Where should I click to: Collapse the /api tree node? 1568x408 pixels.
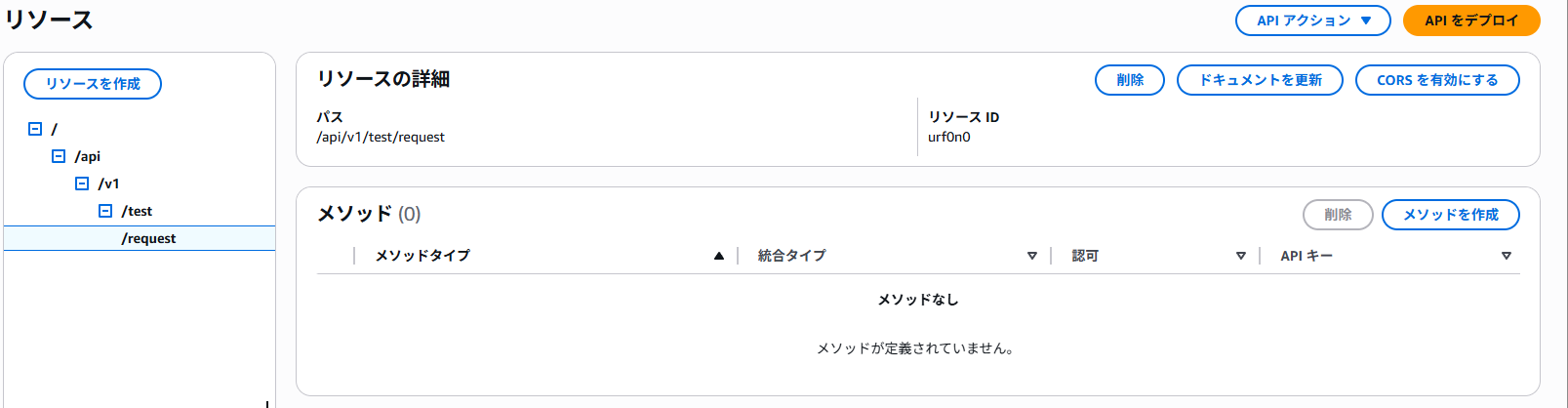(59, 156)
